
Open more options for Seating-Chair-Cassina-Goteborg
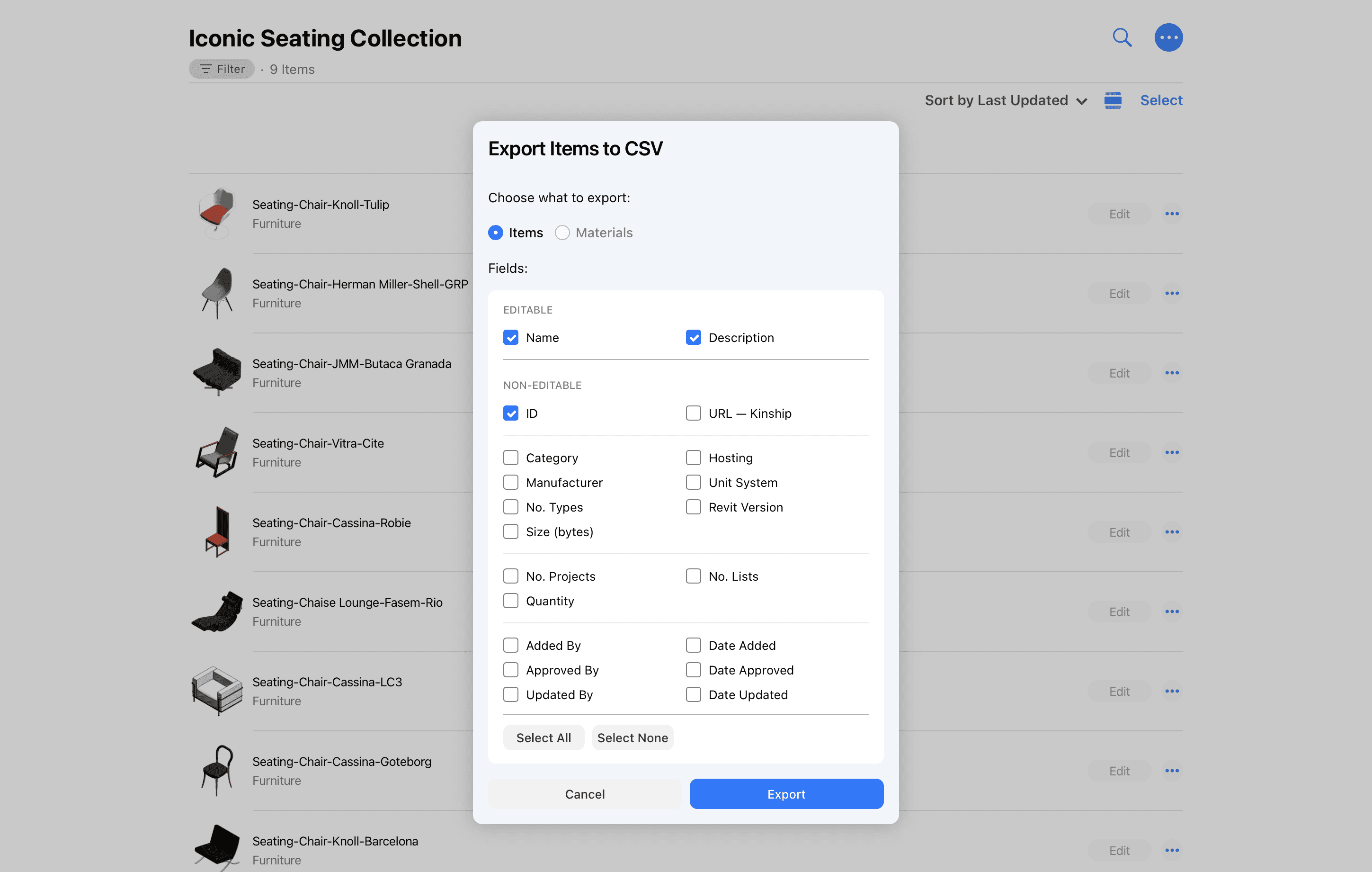[1172, 771]
